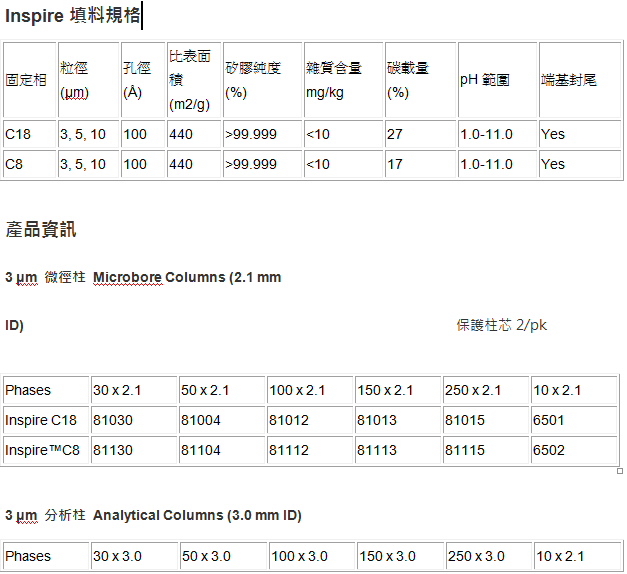Click the '端基封尾' header cell
The image size is (627, 574).
[580, 80]
